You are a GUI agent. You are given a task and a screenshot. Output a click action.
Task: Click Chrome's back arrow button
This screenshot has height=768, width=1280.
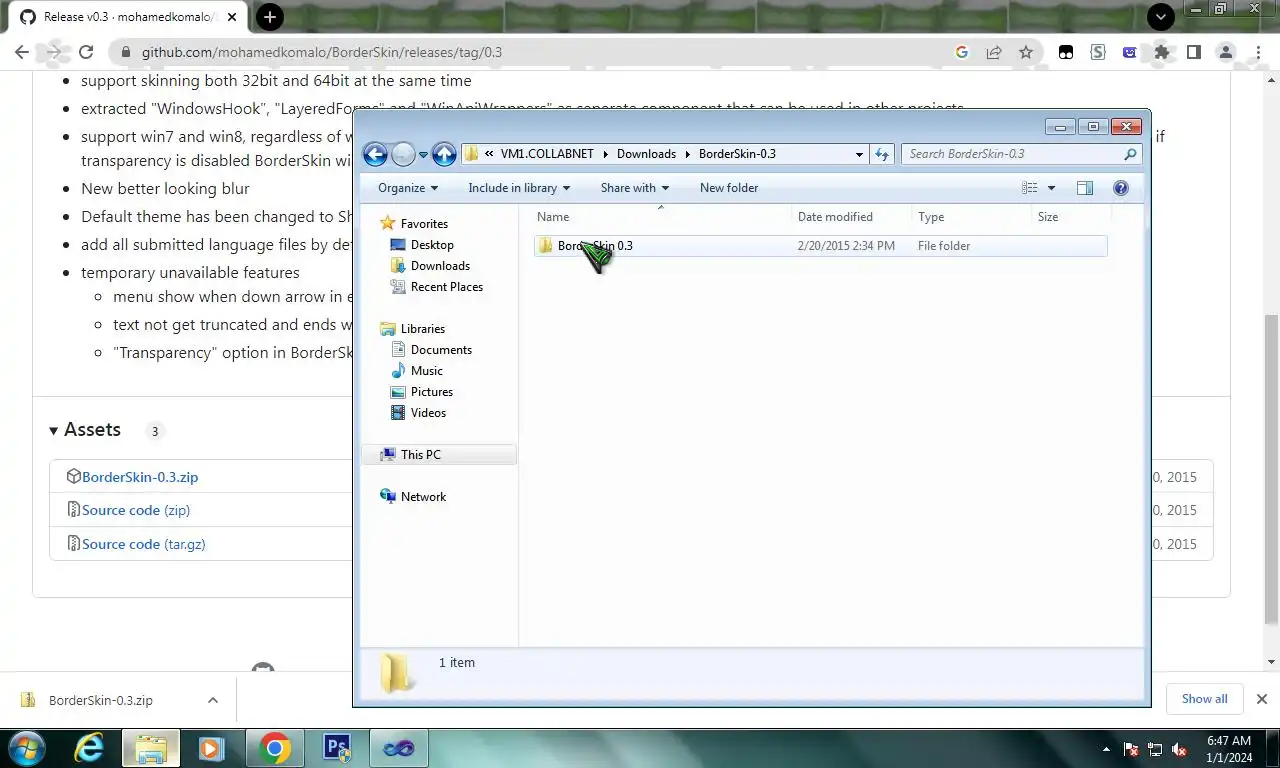click(x=22, y=52)
